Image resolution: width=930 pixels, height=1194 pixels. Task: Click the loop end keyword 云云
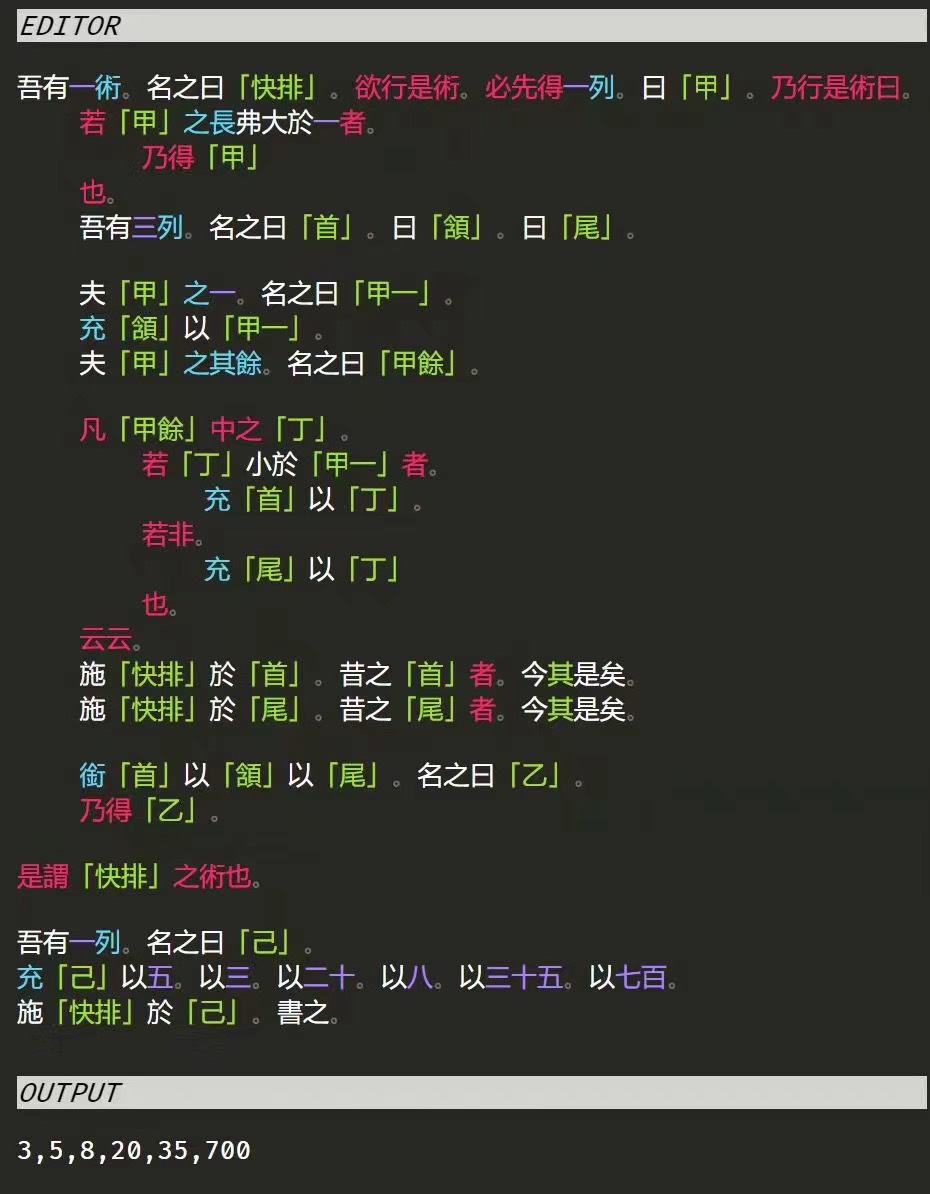click(105, 639)
